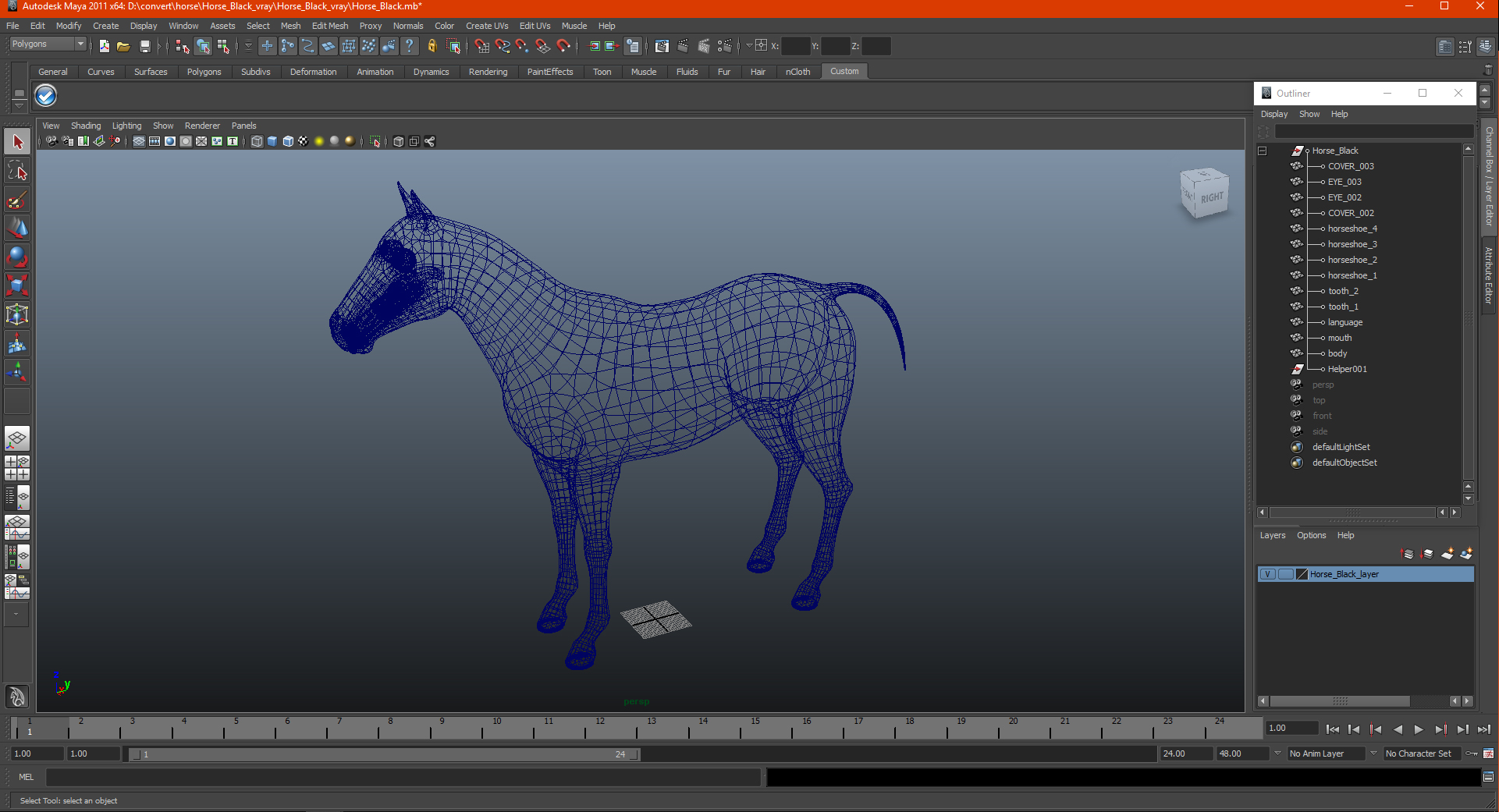Screen dimensions: 1499x812
Task: Click the ViewCube RIGHT face
Action: coord(1212,197)
